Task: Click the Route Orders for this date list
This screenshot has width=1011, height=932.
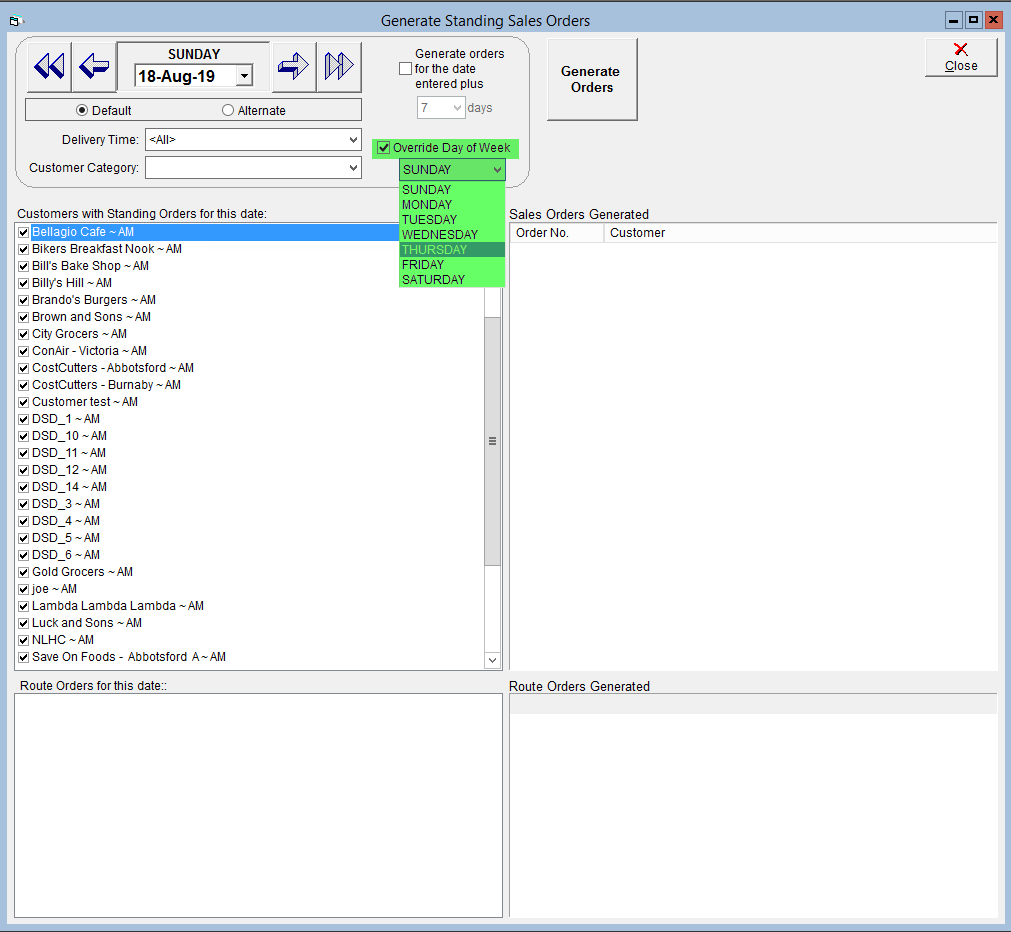Action: pos(258,806)
